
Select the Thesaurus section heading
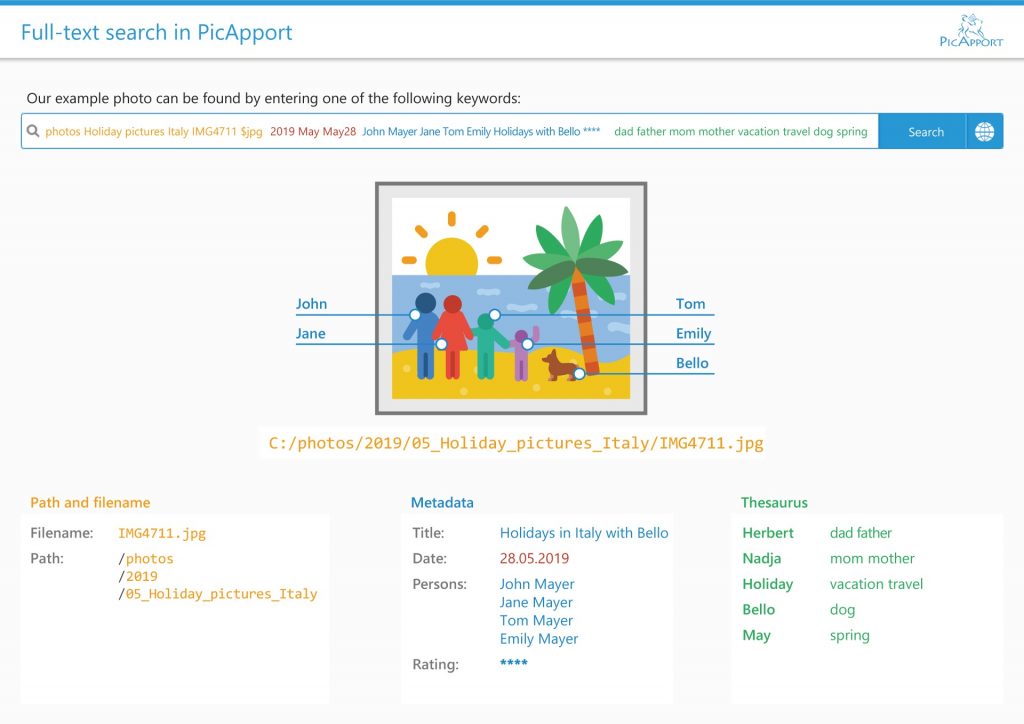pyautogui.click(x=774, y=503)
